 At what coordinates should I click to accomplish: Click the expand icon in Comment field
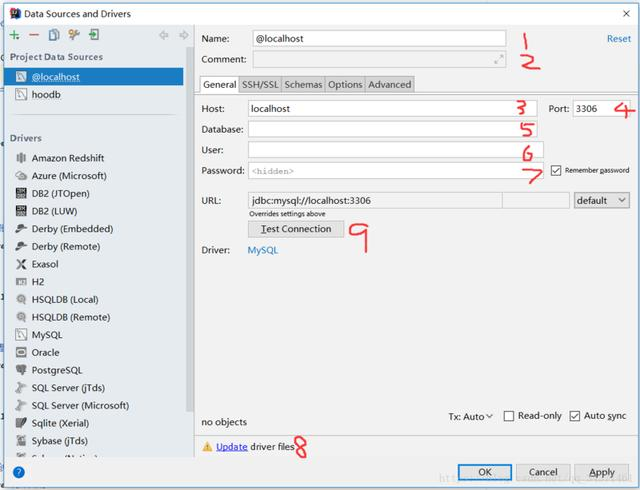pos(498,60)
